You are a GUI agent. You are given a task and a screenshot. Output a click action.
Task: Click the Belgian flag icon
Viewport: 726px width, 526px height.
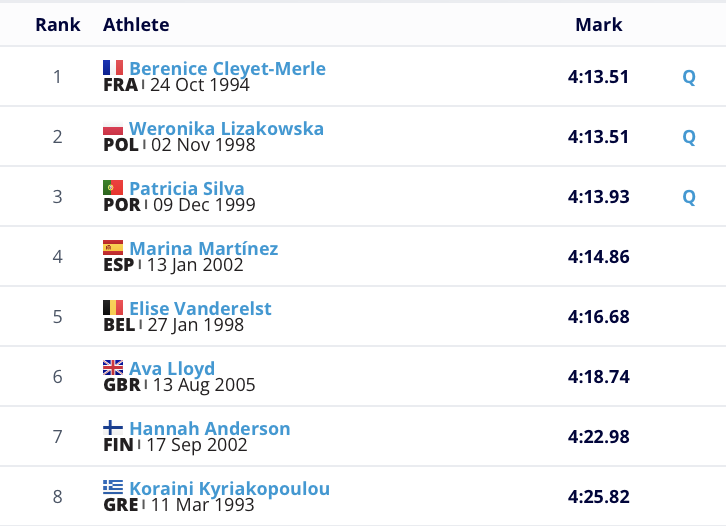[113, 308]
